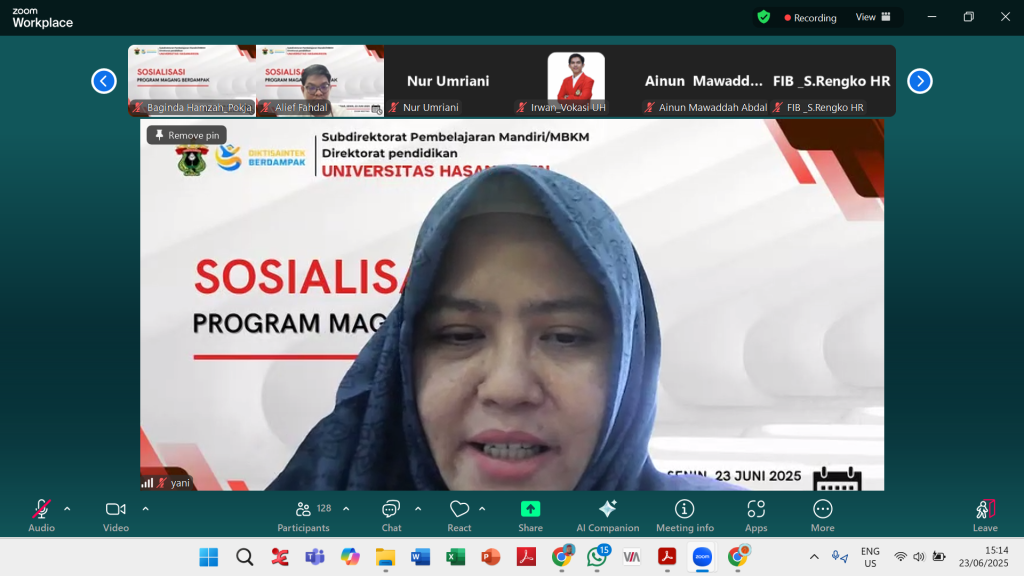Expand the audio options chevron
This screenshot has width=1024, height=576.
tap(67, 508)
